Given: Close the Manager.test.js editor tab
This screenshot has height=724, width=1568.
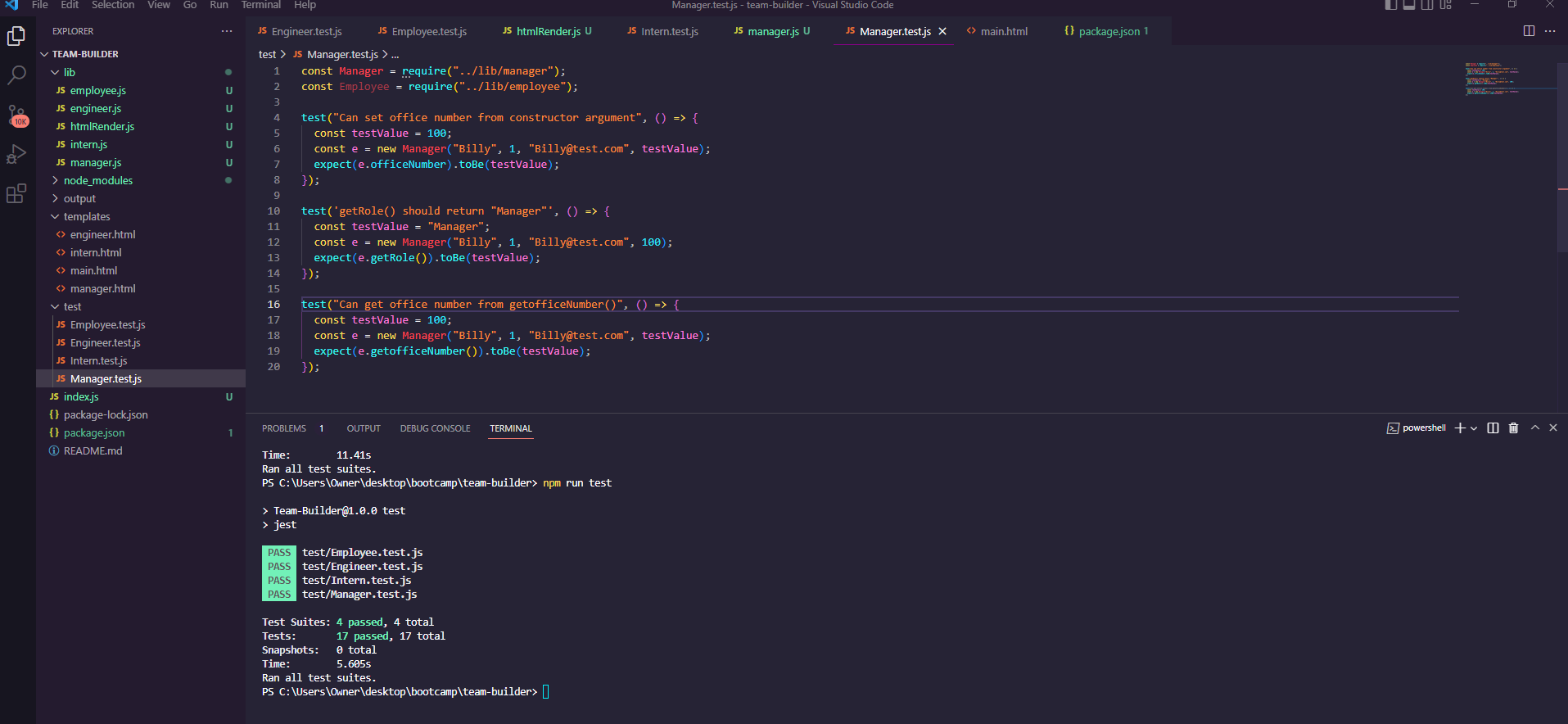Looking at the screenshot, I should click(942, 31).
